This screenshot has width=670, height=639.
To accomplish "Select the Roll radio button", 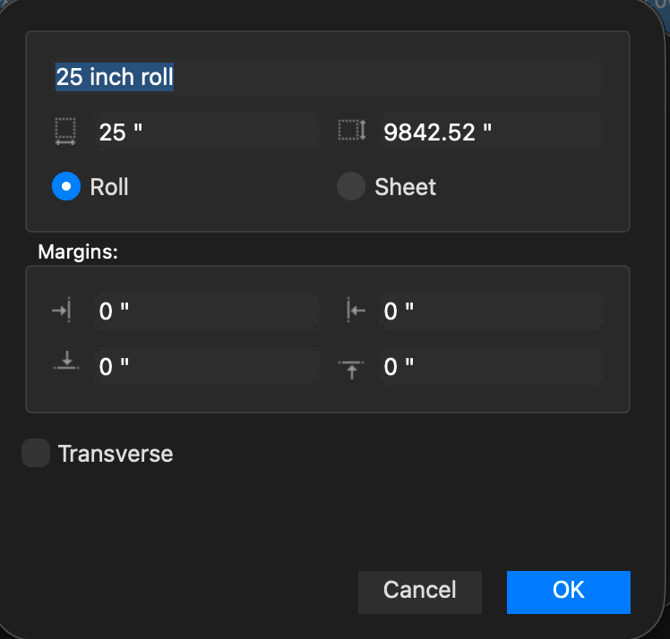I will point(66,186).
